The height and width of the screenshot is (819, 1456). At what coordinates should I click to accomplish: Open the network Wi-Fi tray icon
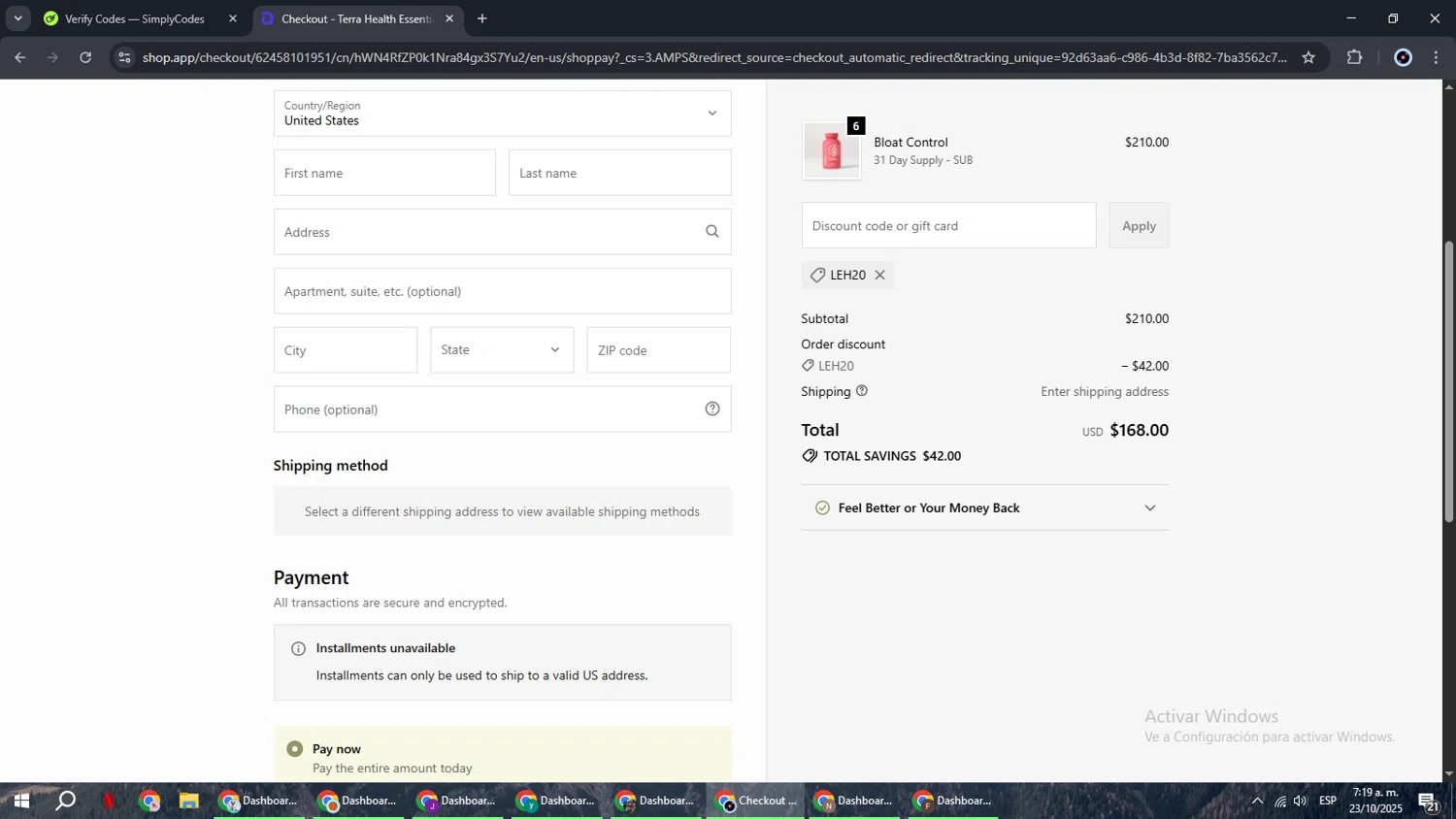pyautogui.click(x=1280, y=801)
